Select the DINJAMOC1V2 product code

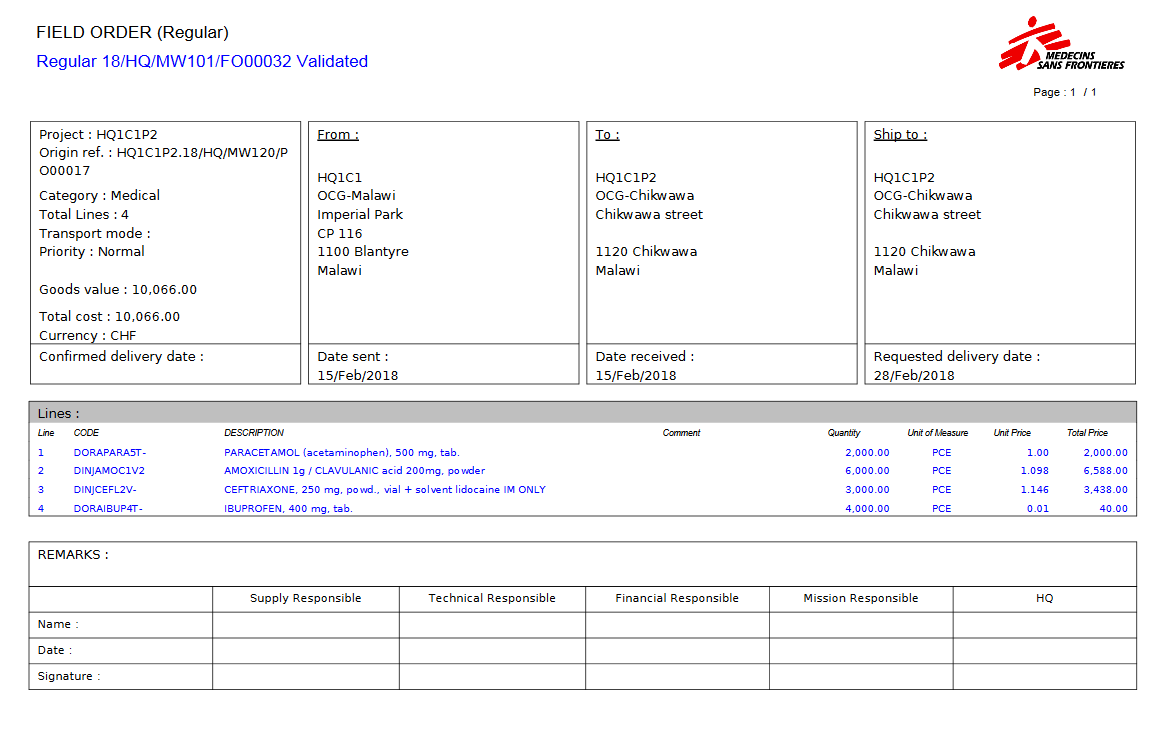(x=109, y=471)
